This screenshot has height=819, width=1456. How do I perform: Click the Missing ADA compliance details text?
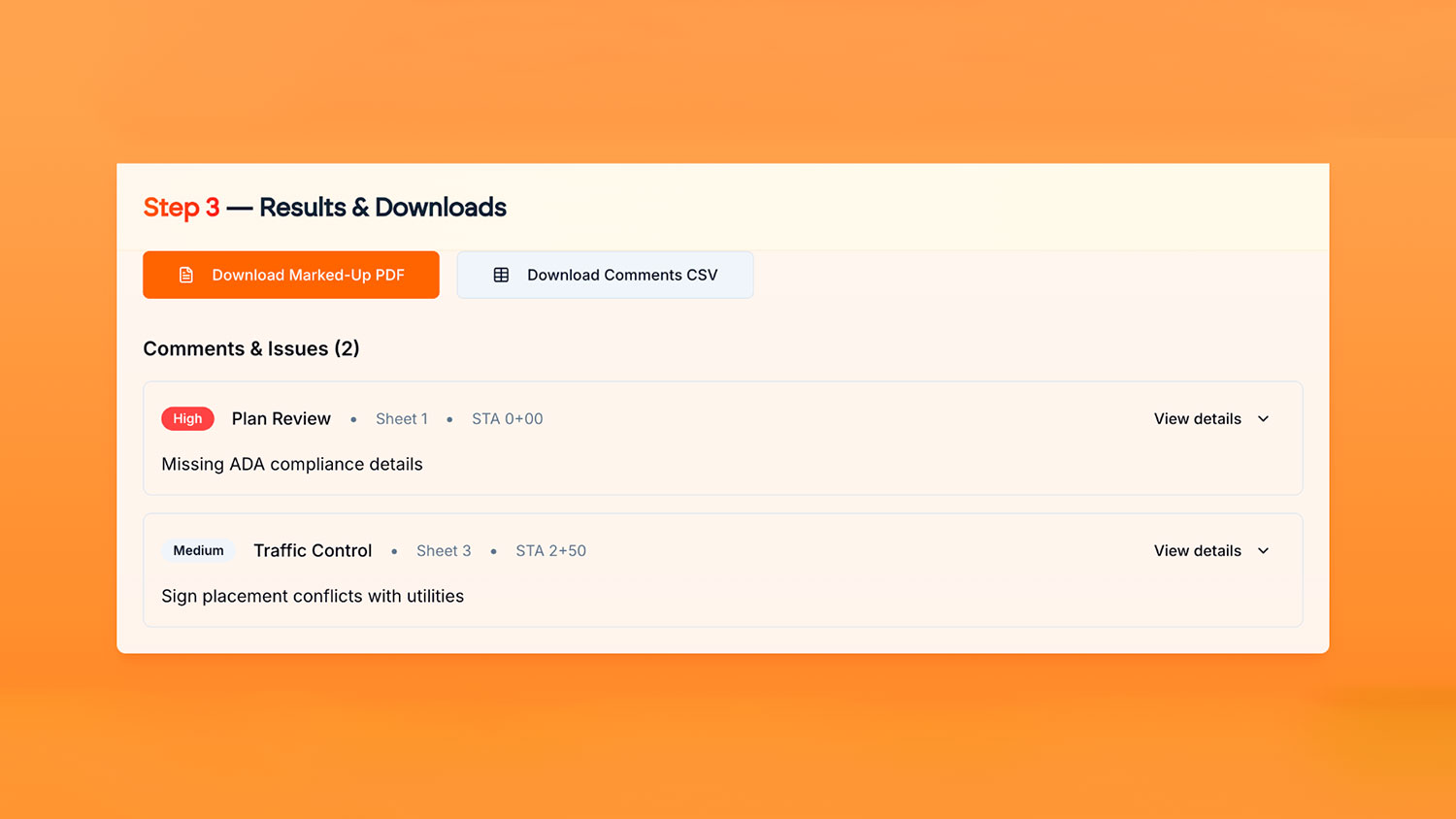click(292, 465)
